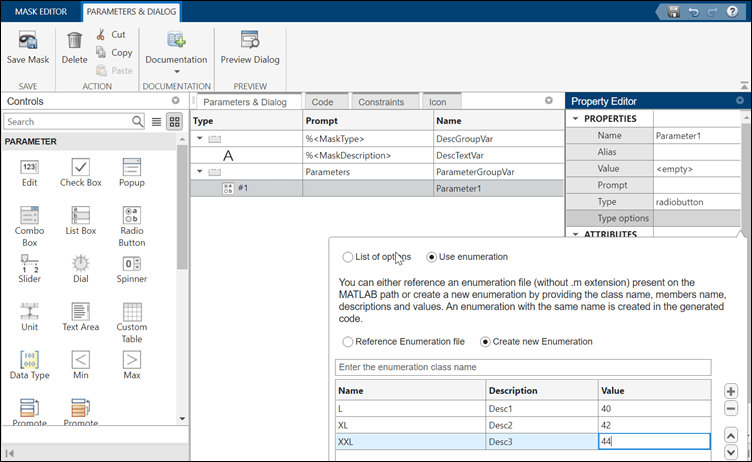This screenshot has height=462, width=752.
Task: Click the Save Mask icon
Action: pos(28,40)
